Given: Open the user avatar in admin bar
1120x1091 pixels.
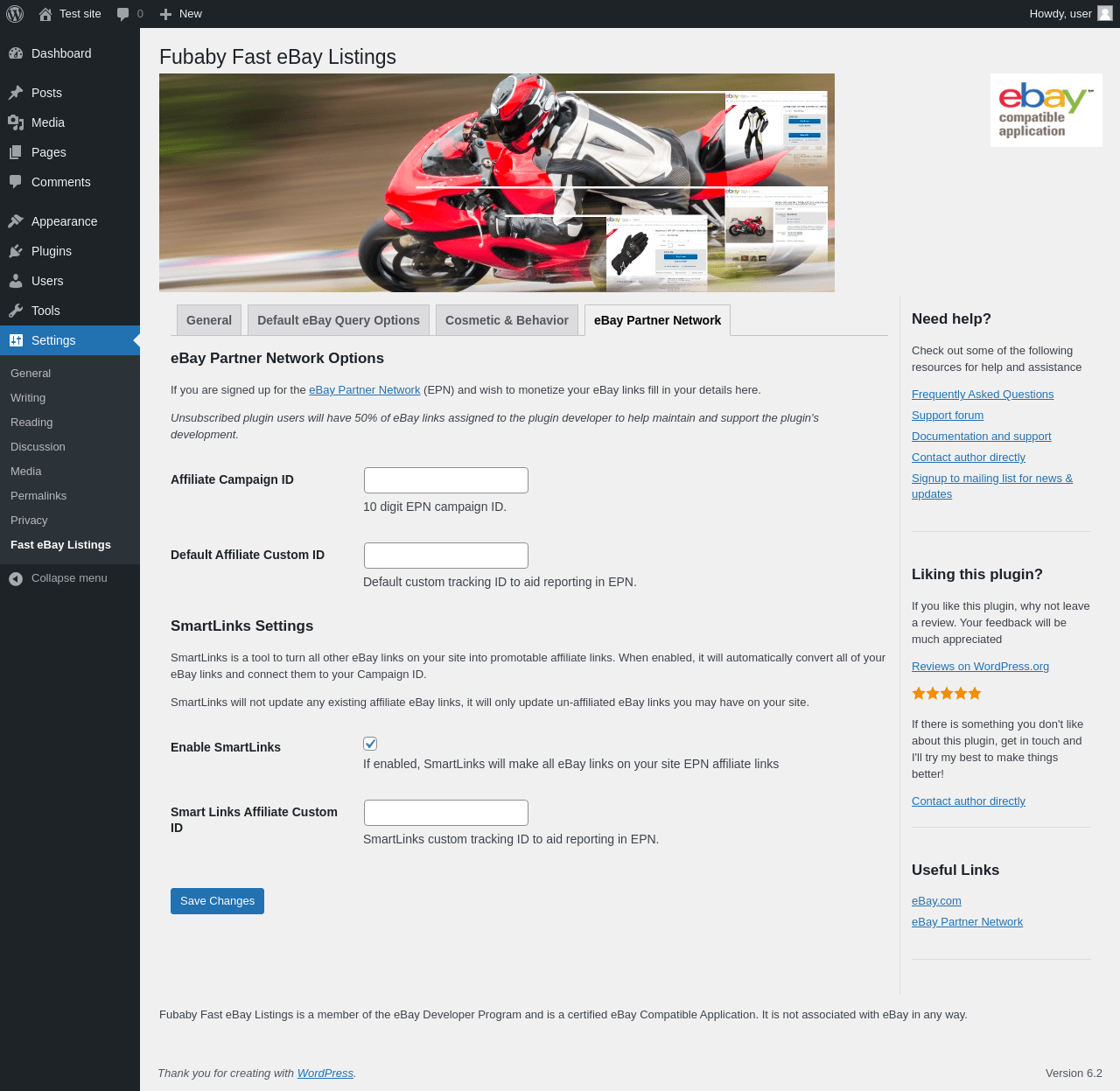Looking at the screenshot, I should pos(1105,14).
